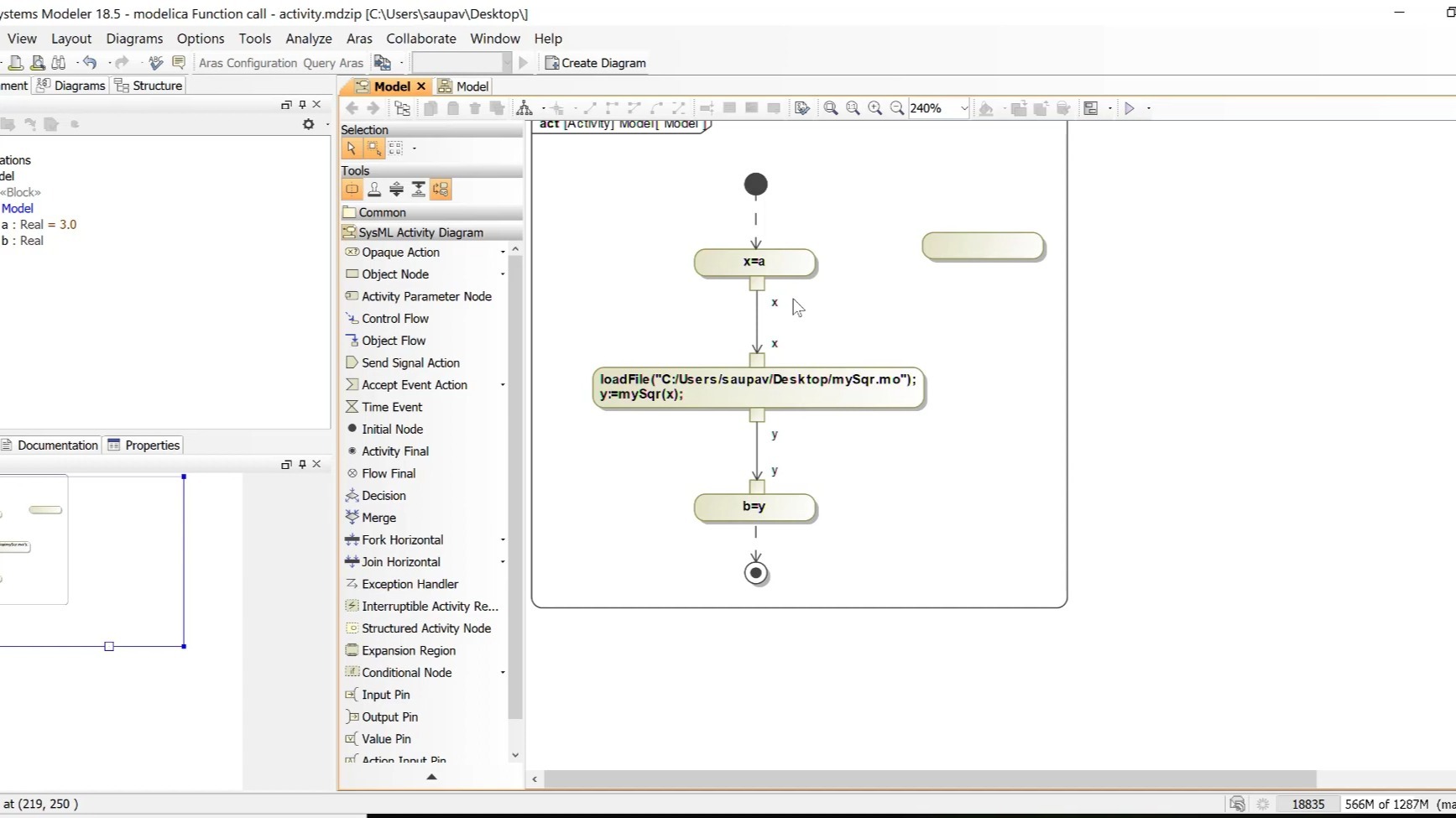This screenshot has width=1456, height=818.
Task: Click the status bar messages icon
Action: pos(1237,804)
